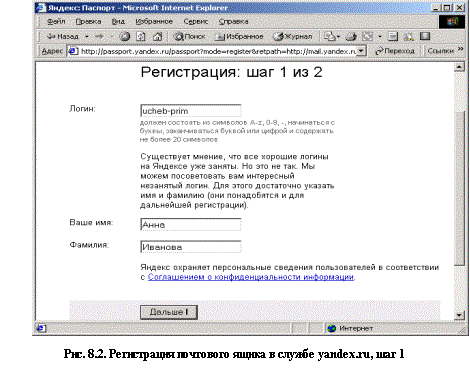The width and height of the screenshot is (470, 379).
Task: Click the Фамилия input field
Action: (x=190, y=247)
